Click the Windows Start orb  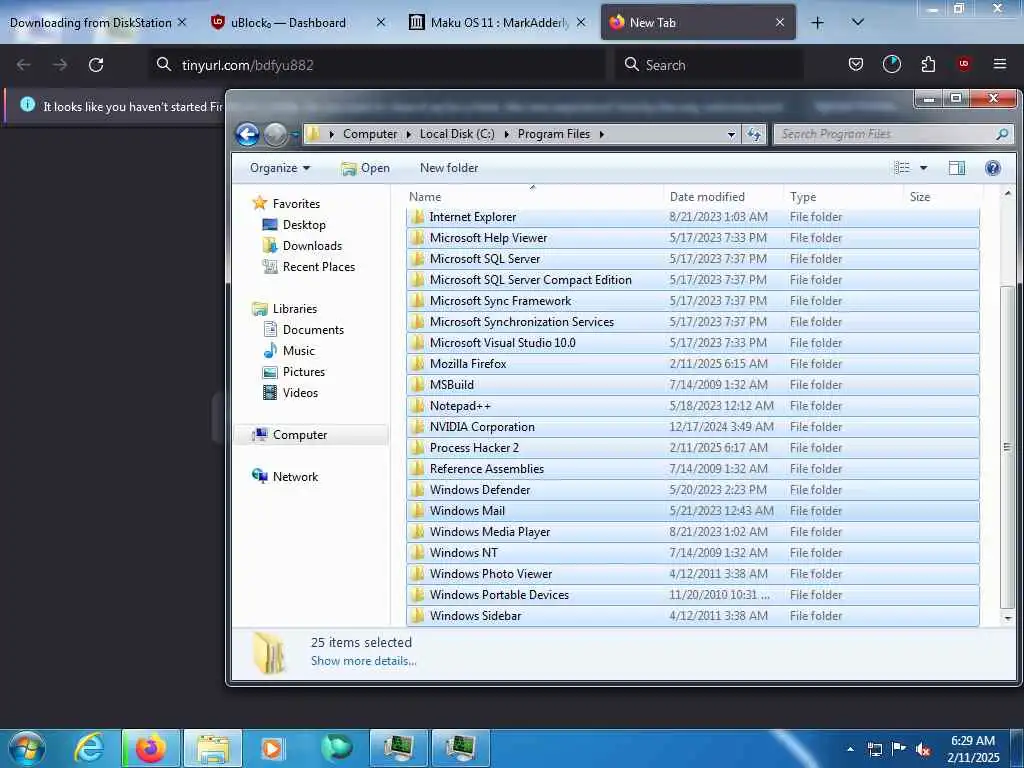(27, 748)
